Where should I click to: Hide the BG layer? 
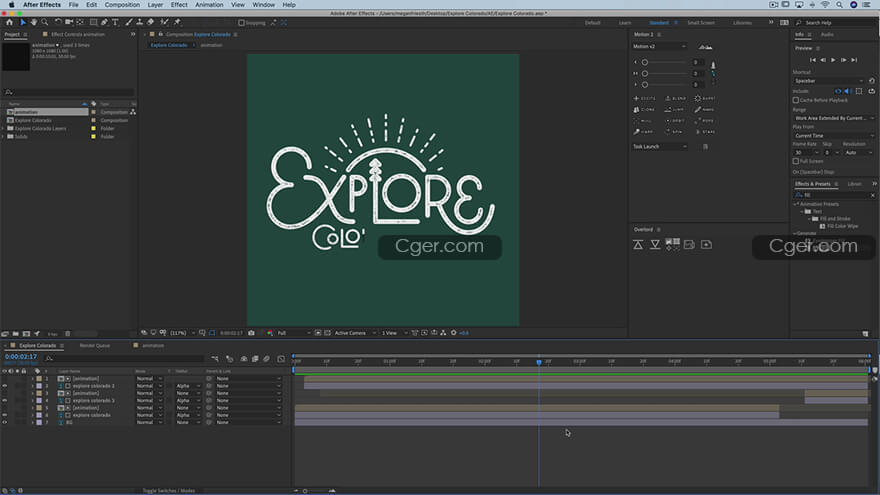point(4,423)
